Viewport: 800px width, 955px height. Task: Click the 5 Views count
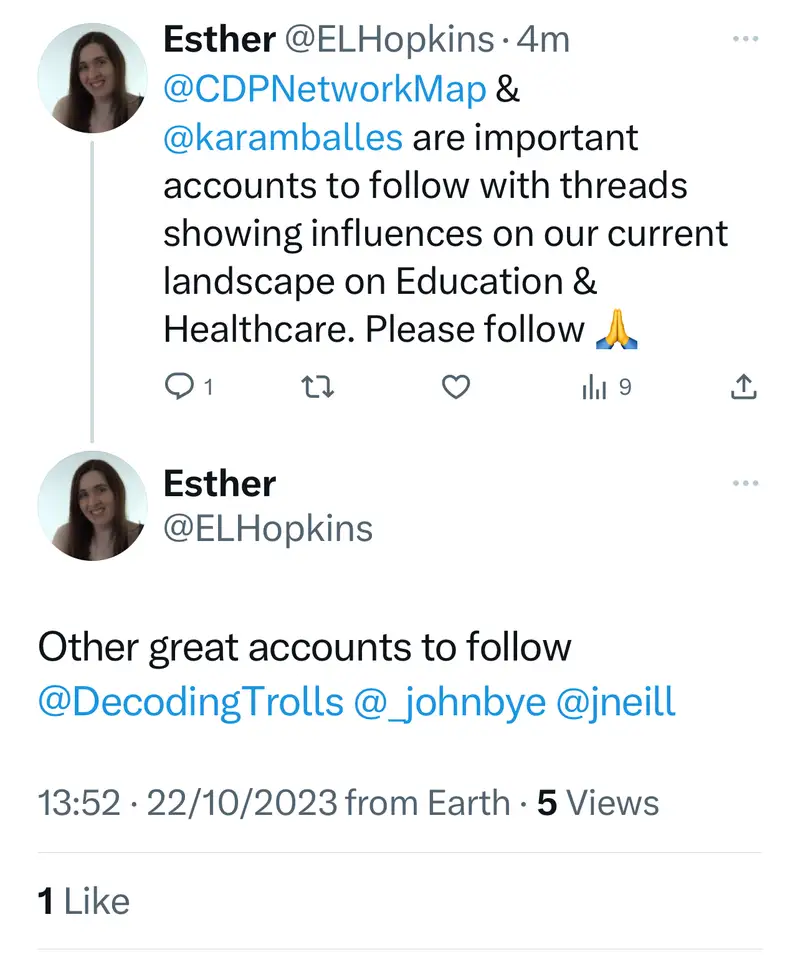598,803
